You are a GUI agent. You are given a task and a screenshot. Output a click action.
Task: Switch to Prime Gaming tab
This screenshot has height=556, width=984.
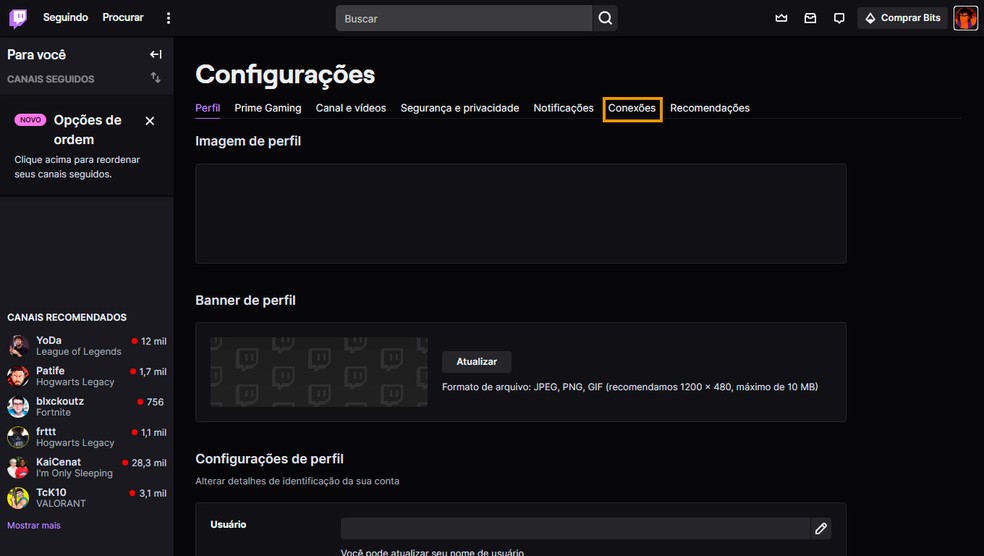(268, 108)
